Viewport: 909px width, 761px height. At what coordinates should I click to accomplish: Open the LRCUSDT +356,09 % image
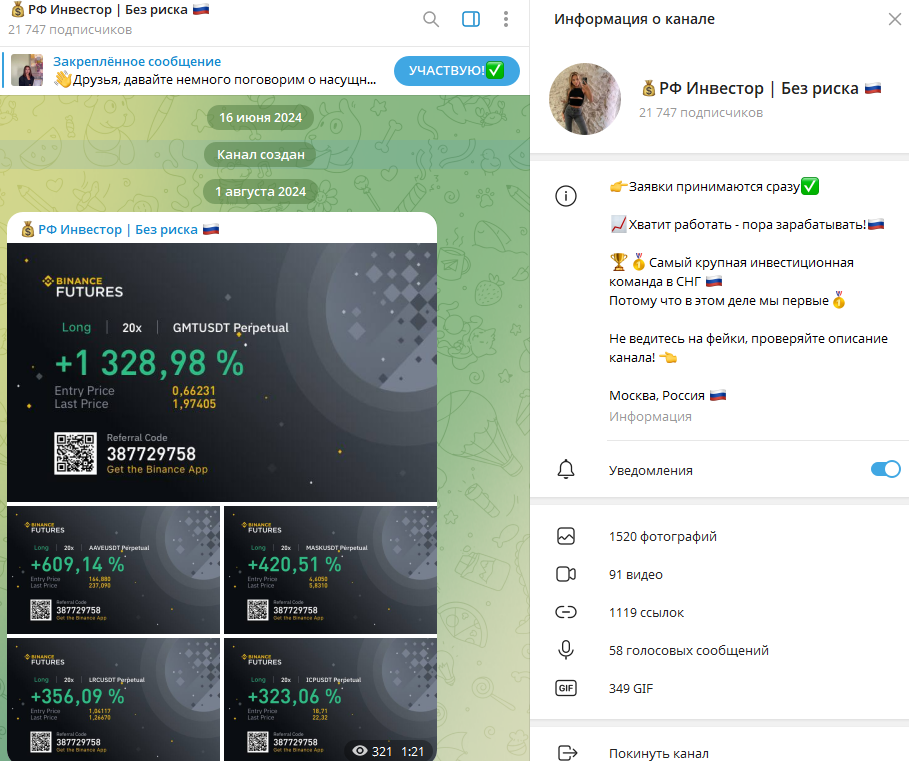114,700
